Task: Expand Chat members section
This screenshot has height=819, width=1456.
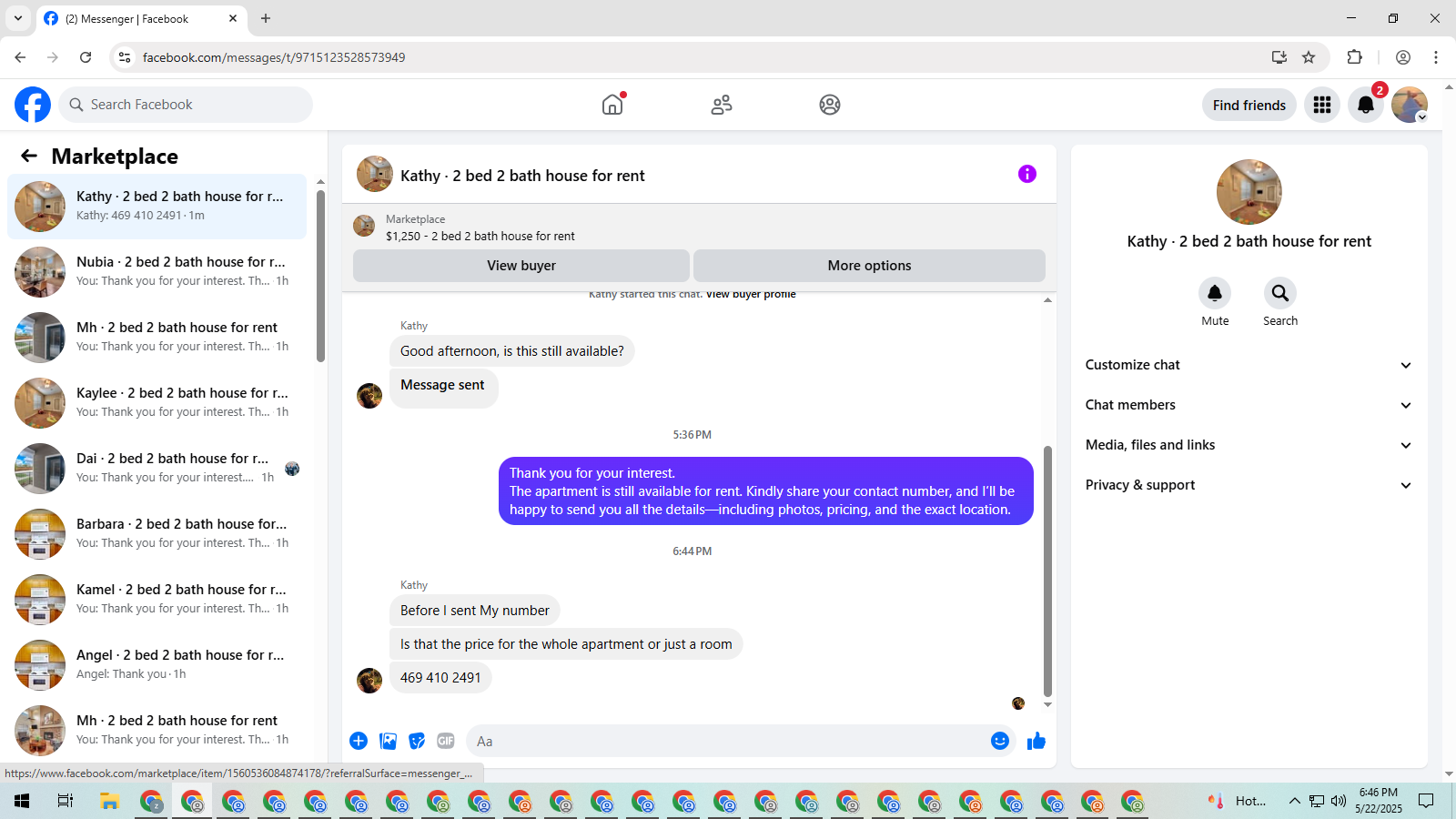Action: pos(1249,405)
